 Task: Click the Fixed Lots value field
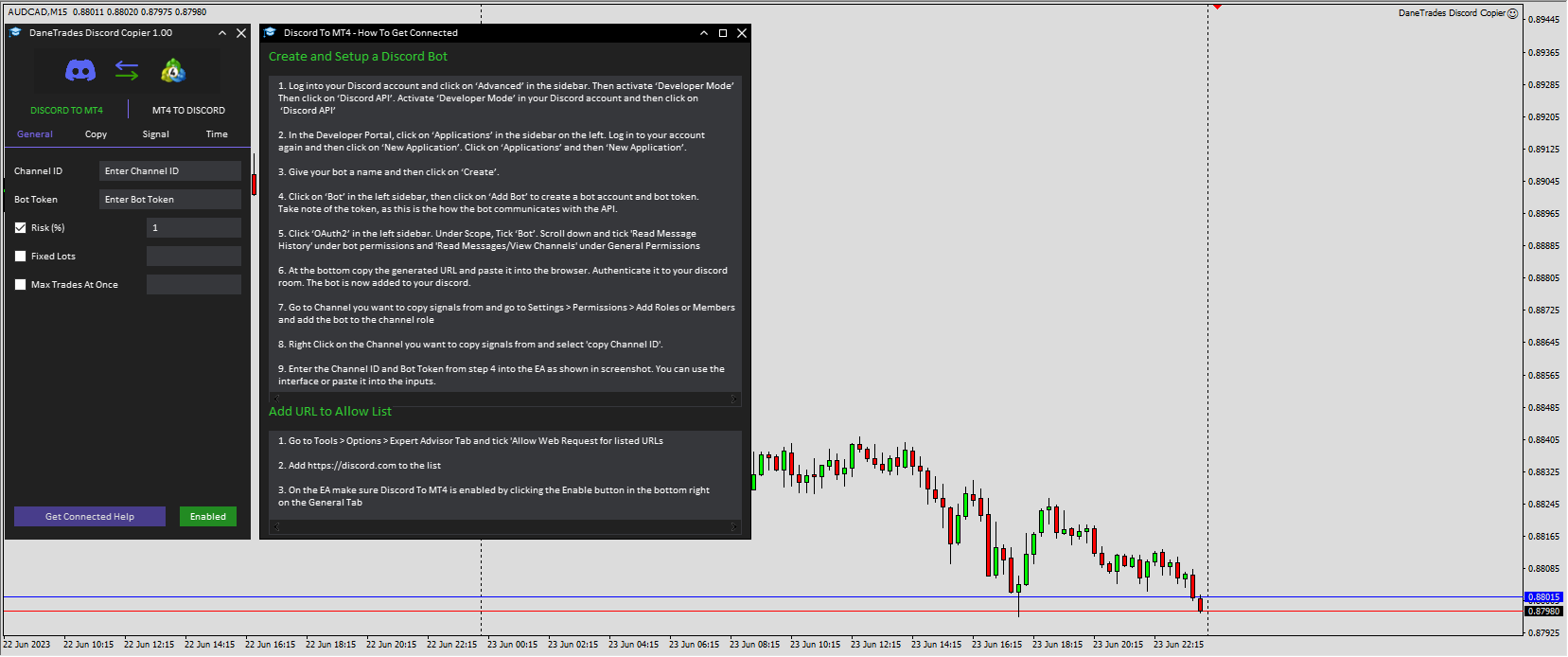coord(194,256)
